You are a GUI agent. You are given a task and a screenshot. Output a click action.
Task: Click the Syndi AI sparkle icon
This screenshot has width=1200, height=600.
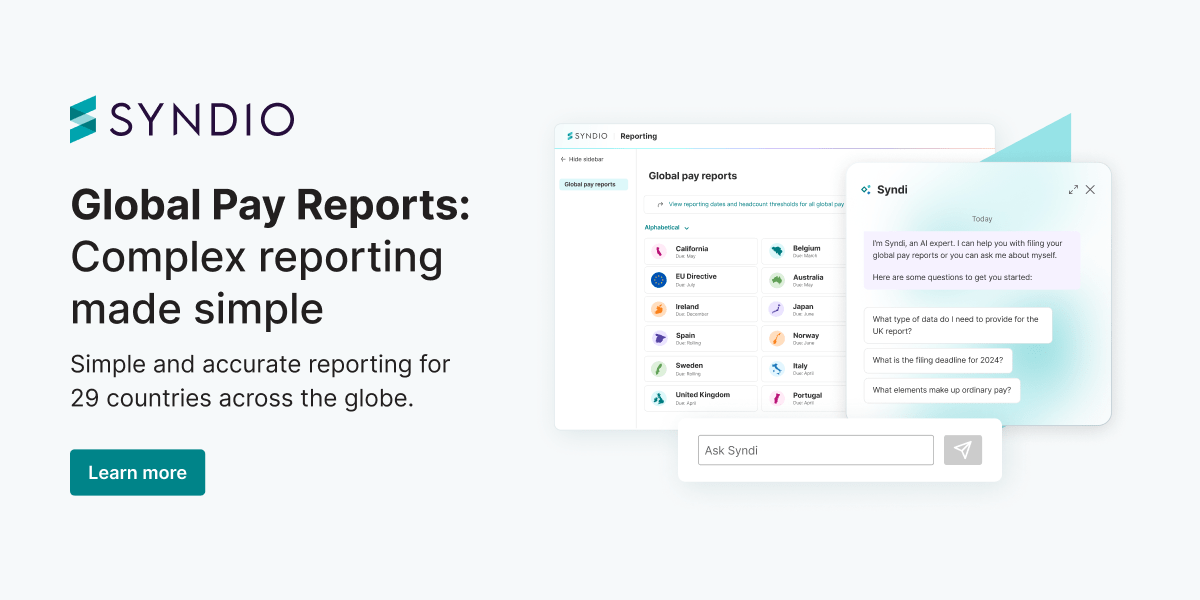(863, 189)
